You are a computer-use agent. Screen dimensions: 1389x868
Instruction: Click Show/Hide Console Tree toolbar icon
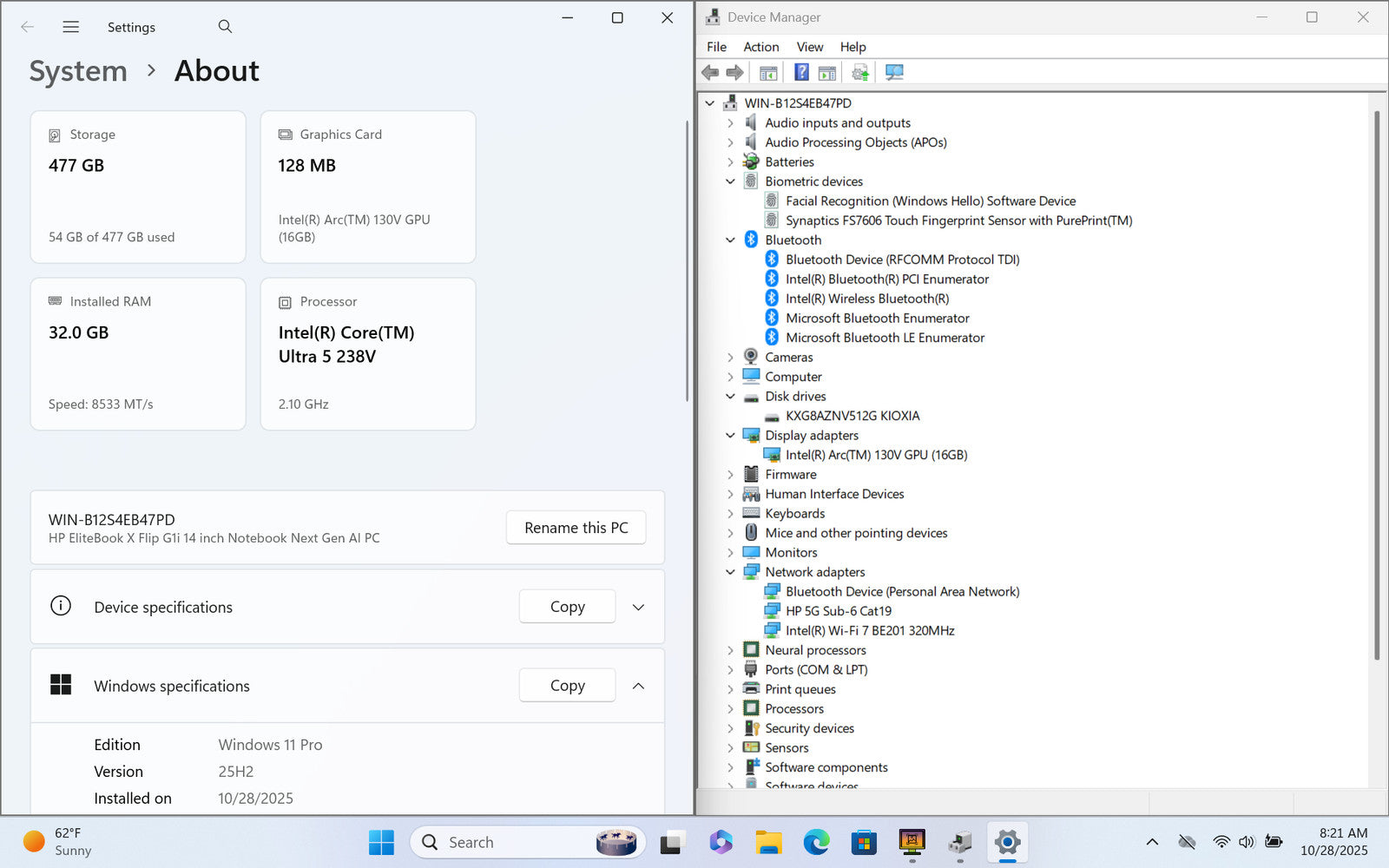coord(768,73)
